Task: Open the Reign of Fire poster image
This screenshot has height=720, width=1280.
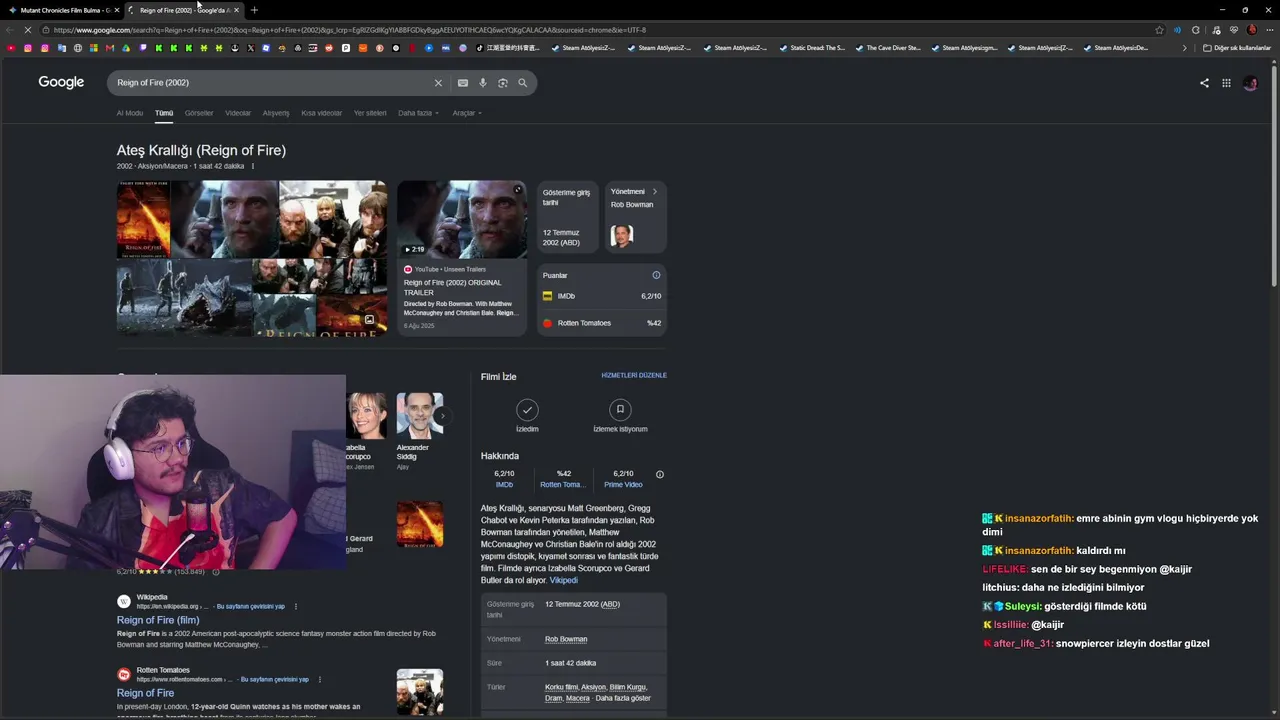Action: (143, 220)
